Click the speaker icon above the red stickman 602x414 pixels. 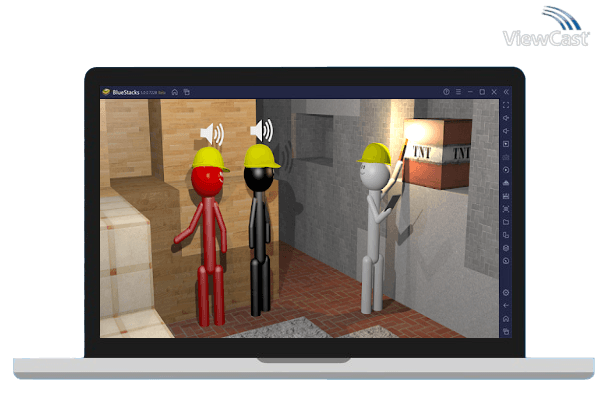click(212, 134)
